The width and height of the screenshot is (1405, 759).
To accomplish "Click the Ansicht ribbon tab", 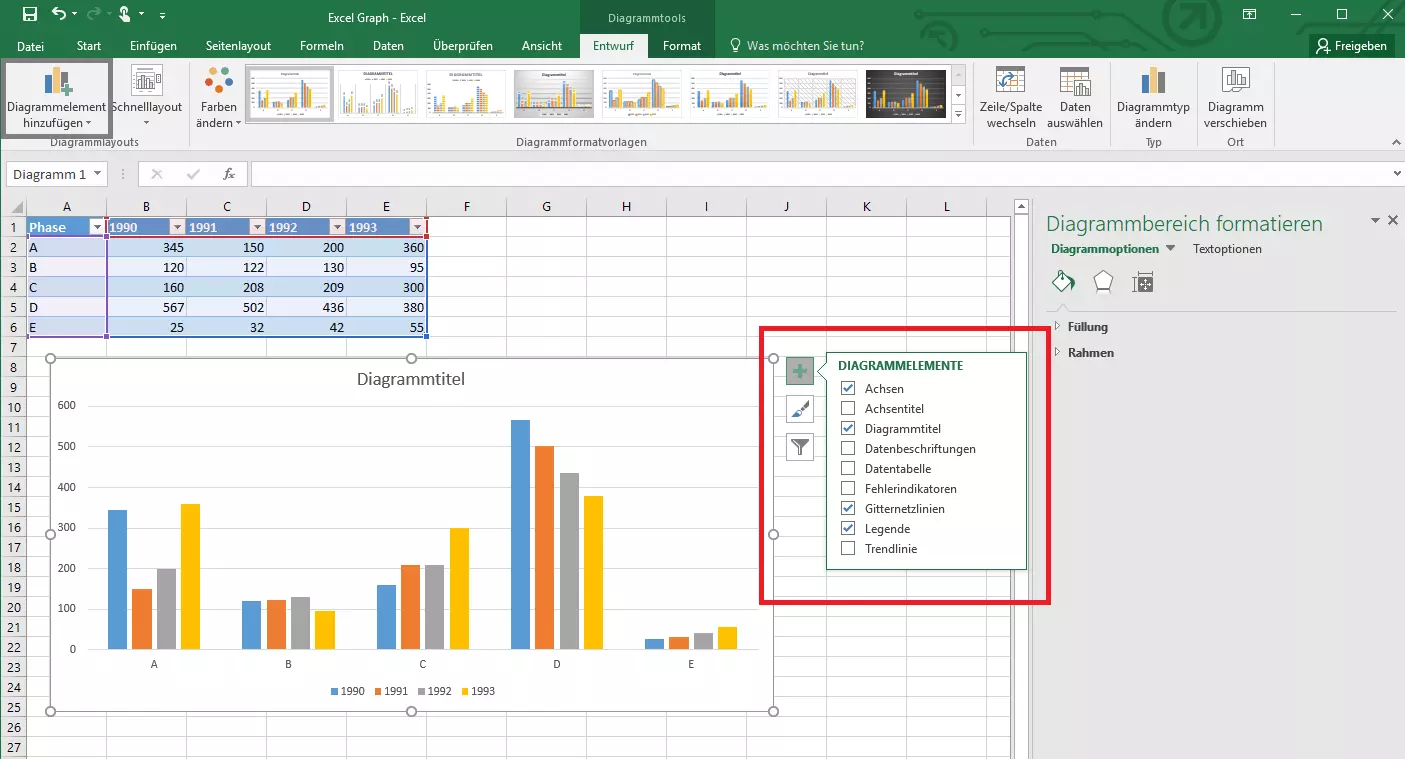I will tap(541, 46).
